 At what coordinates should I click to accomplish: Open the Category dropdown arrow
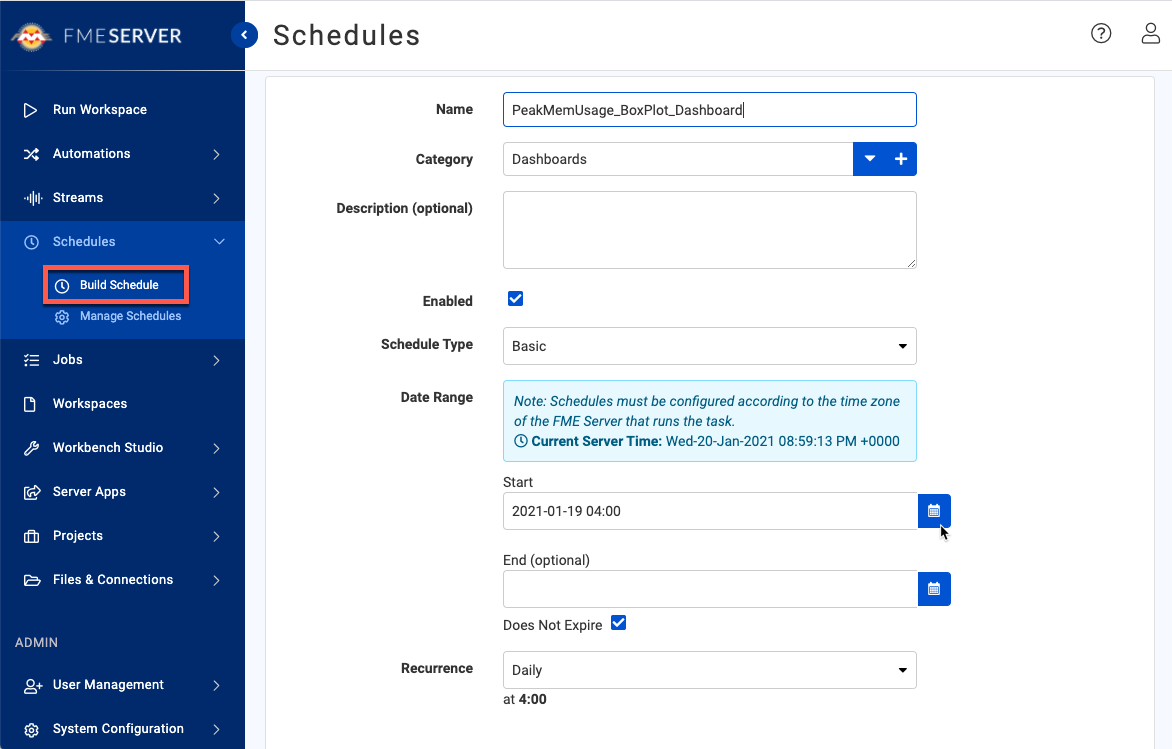870,159
